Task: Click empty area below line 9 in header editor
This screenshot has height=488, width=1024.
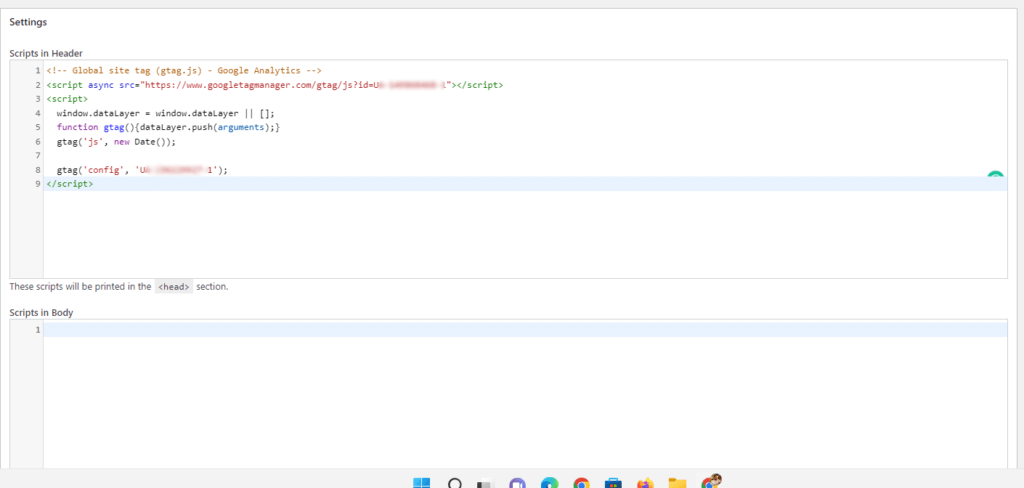Action: tap(525, 234)
